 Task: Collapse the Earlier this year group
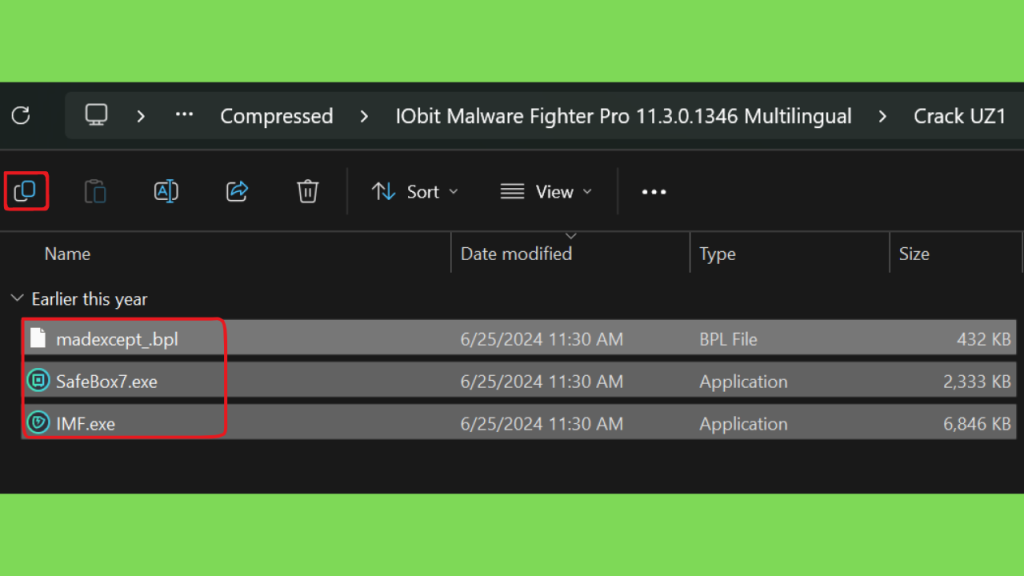(17, 298)
